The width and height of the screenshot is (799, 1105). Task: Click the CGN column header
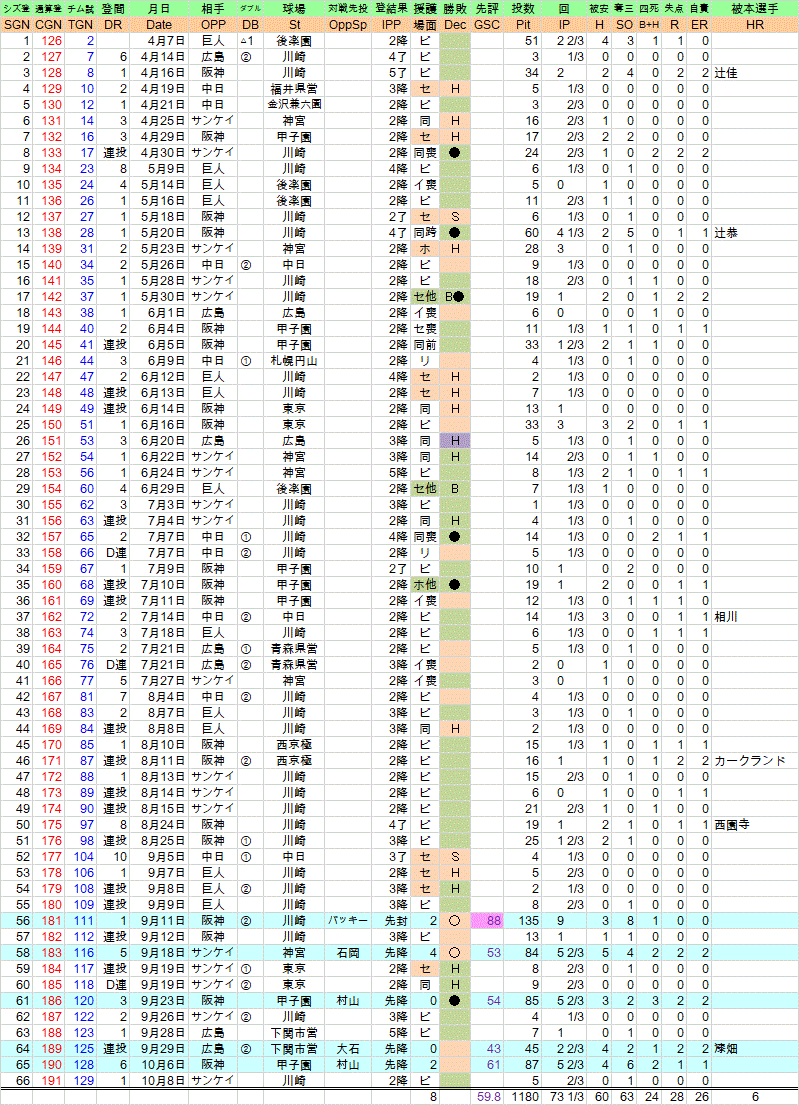click(x=48, y=25)
